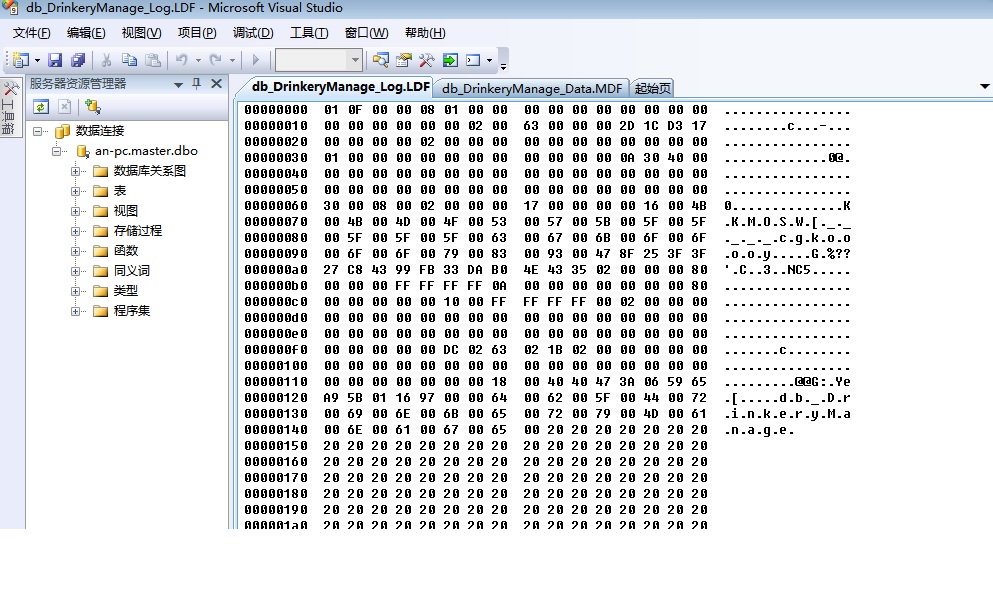993x614 pixels.
Task: Click the Redo arrow icon
Action: pos(216,60)
